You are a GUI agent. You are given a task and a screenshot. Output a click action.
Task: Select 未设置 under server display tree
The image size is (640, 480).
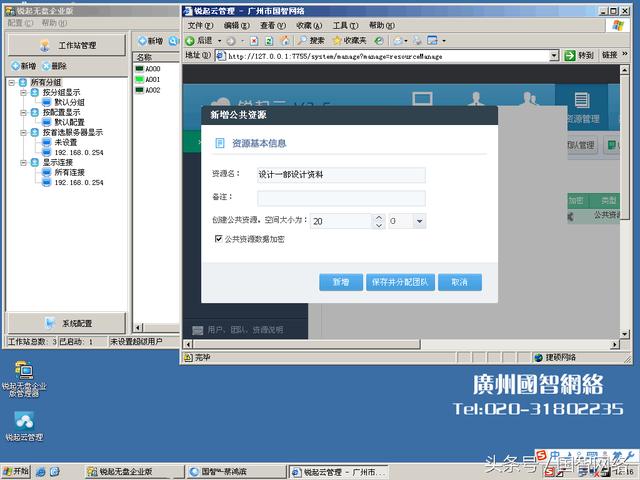coord(65,142)
